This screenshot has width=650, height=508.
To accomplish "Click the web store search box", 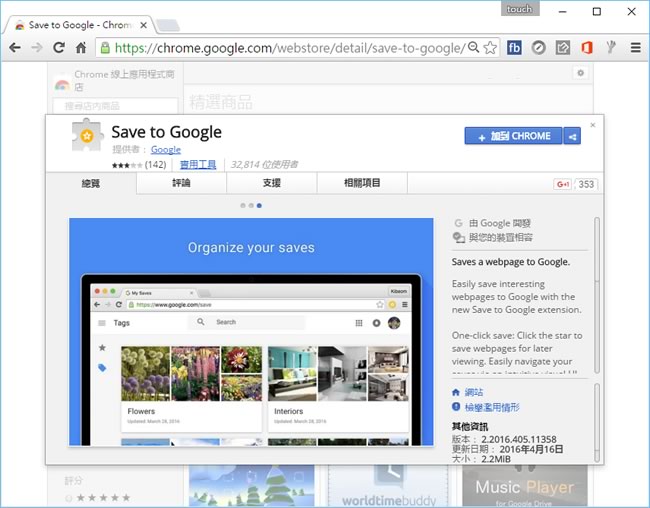I will click(x=116, y=106).
